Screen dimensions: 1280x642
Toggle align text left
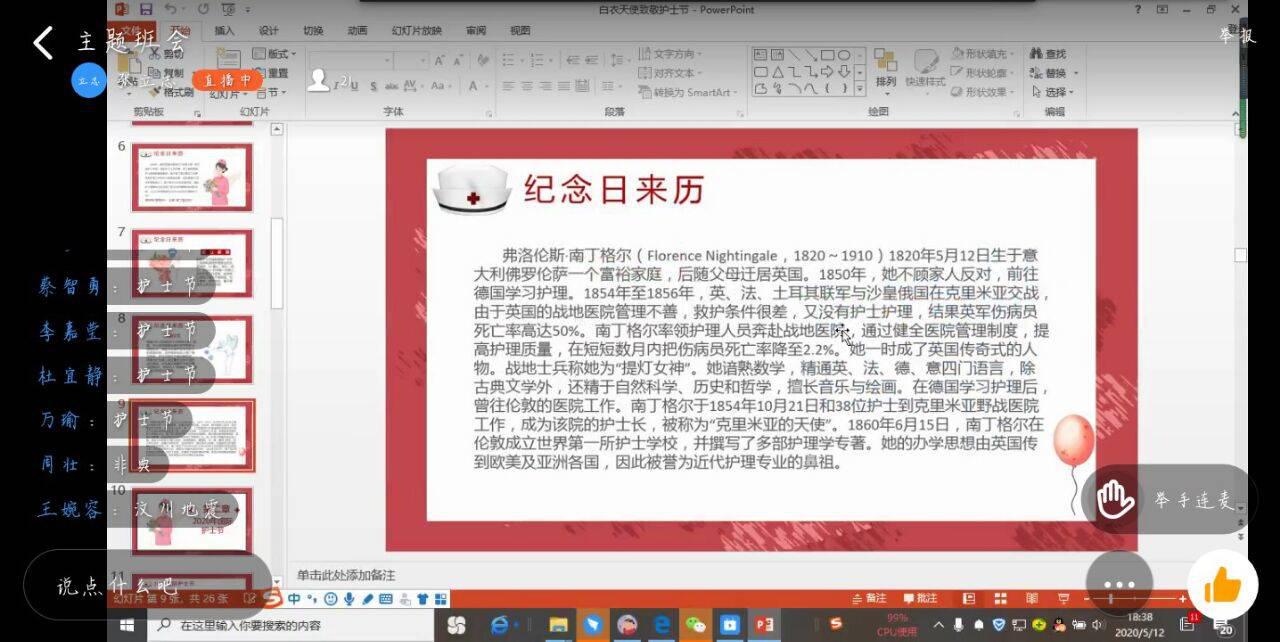(x=508, y=86)
